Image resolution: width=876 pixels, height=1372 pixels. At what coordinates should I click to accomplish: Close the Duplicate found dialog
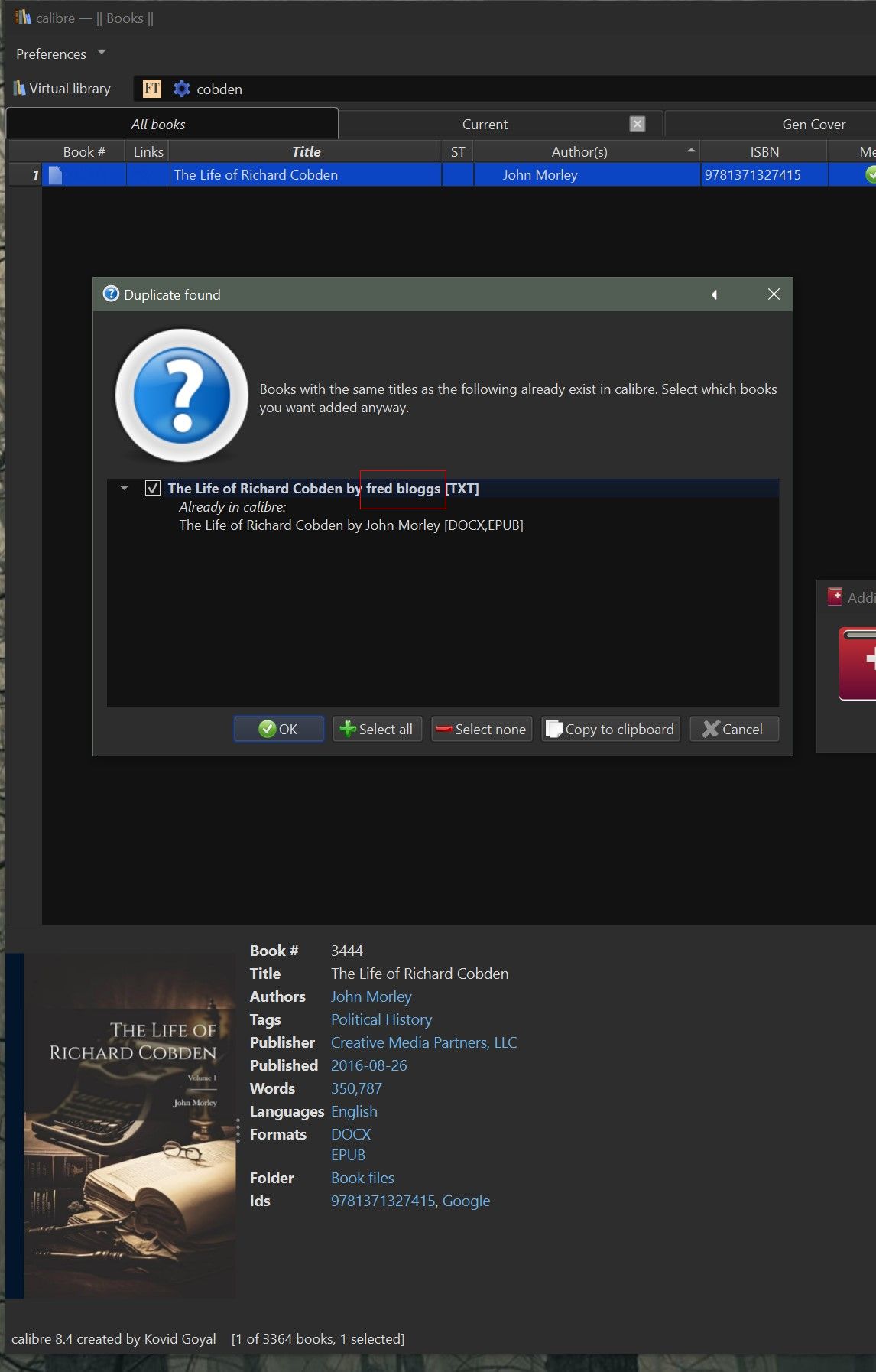coord(774,294)
